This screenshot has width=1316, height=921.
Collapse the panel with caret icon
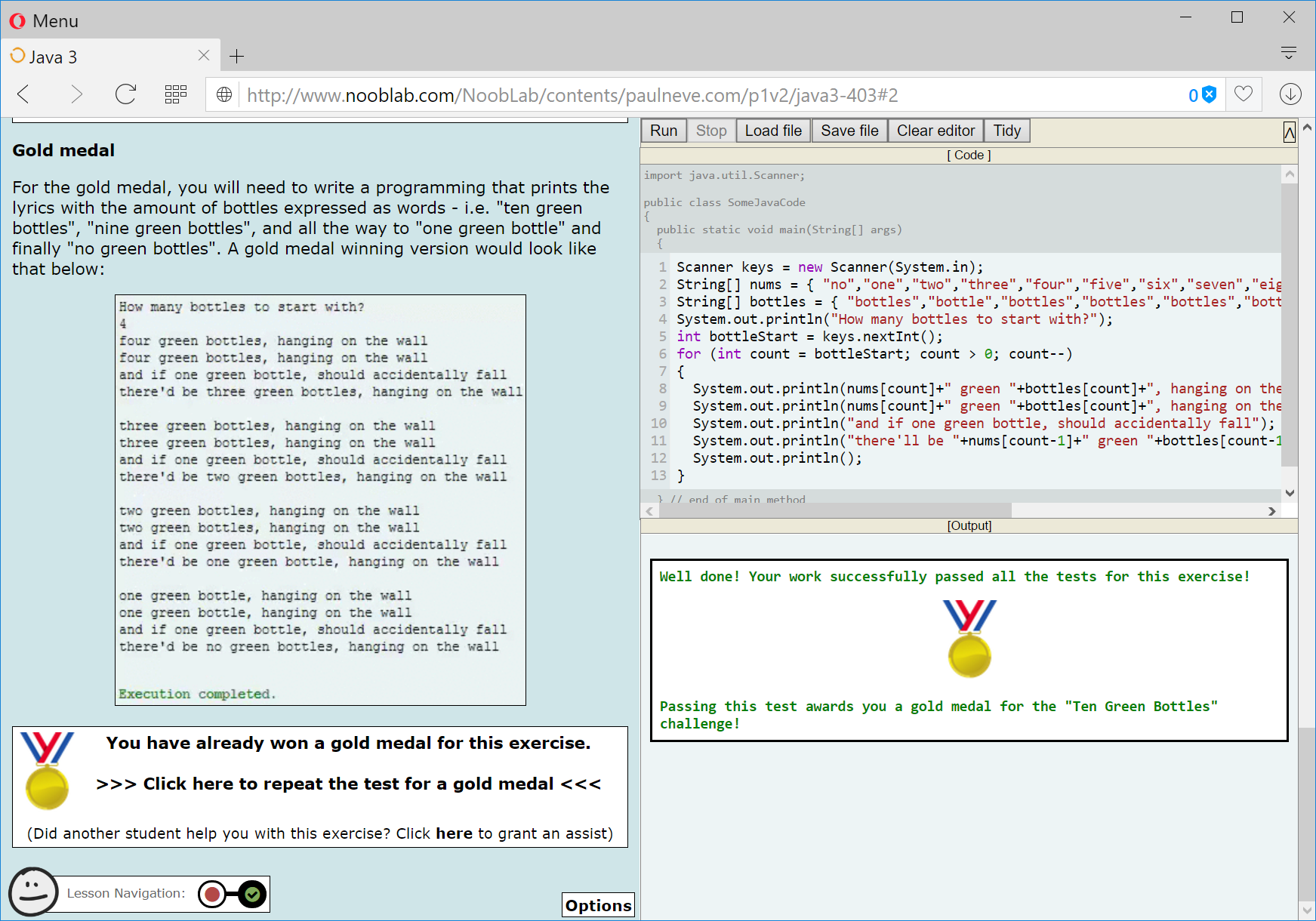pyautogui.click(x=1290, y=133)
